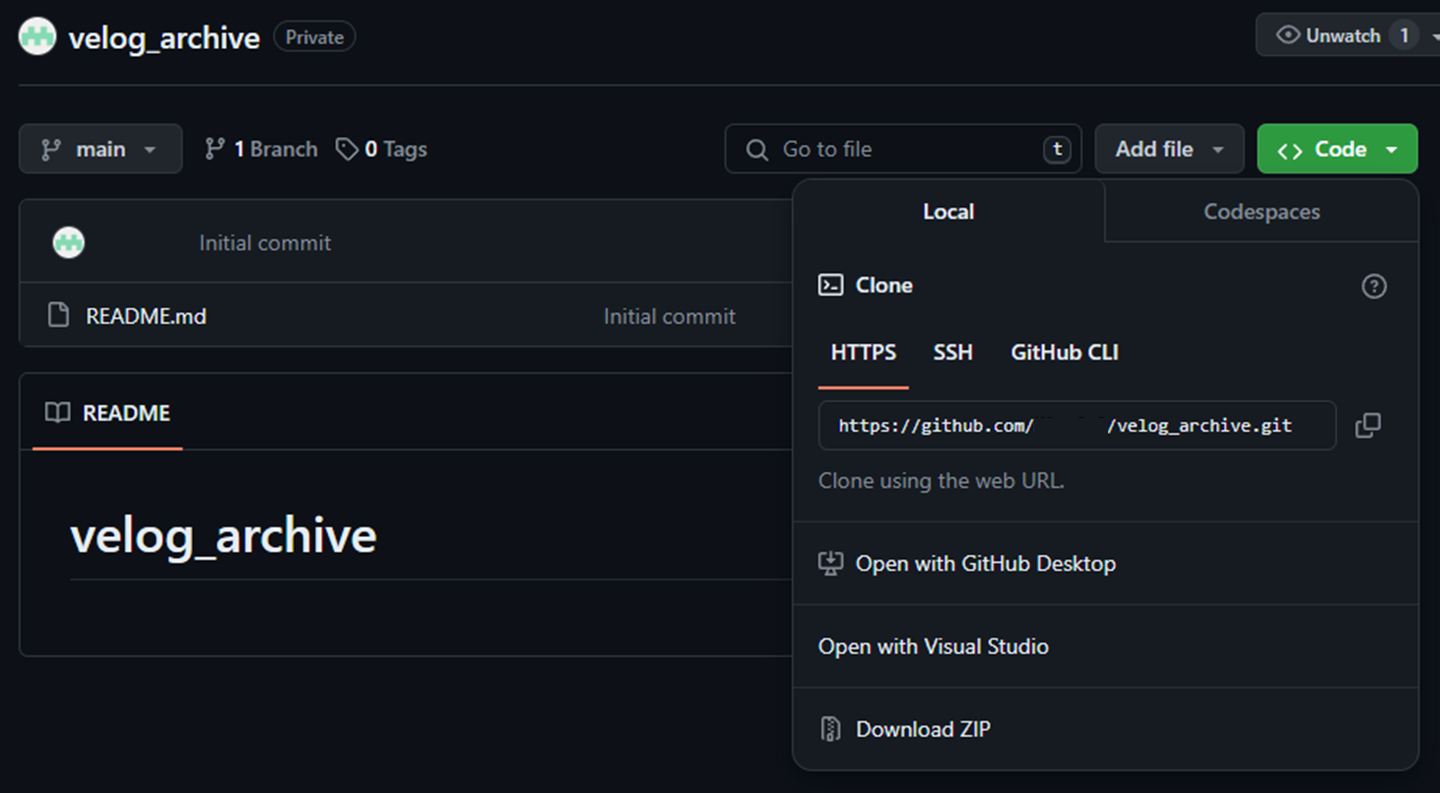Copy the clone URL to clipboard
1440x793 pixels.
pos(1368,426)
